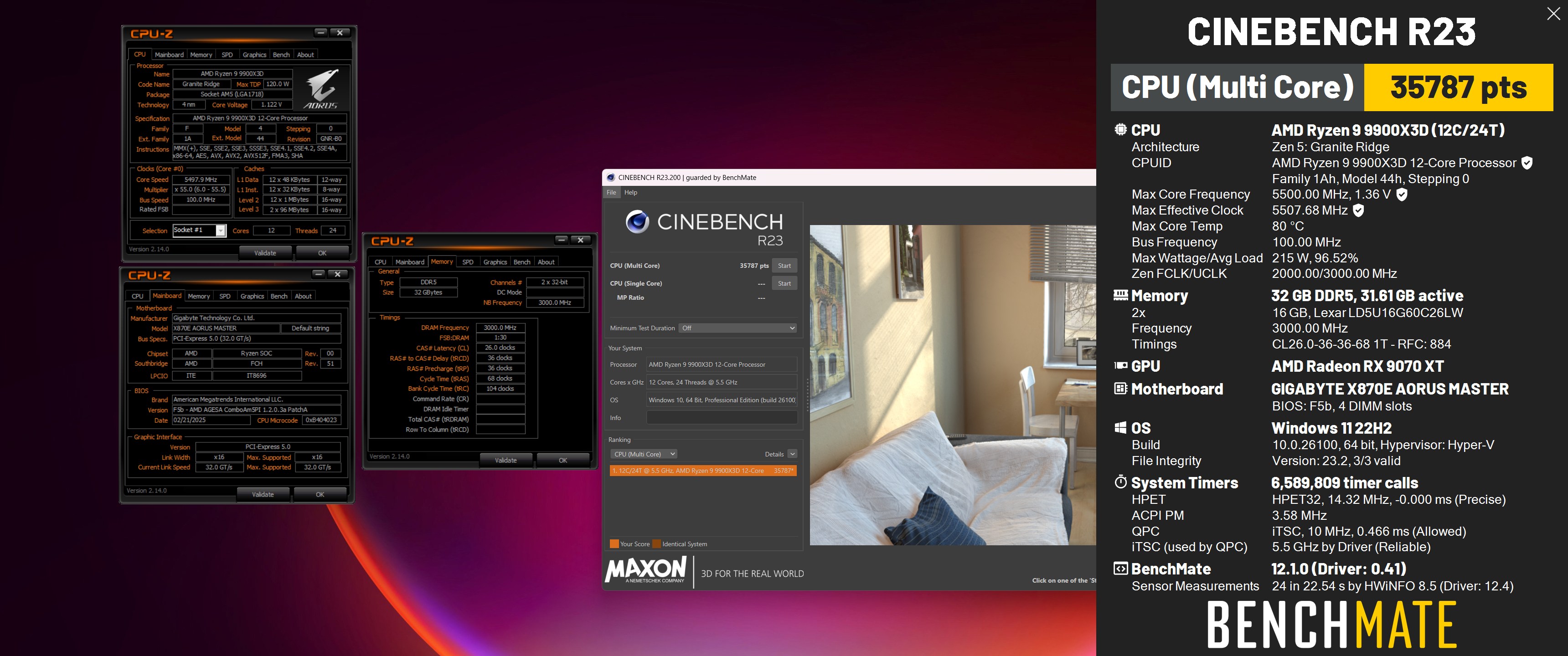This screenshot has width=1568, height=656.
Task: Minimize the CPU-Z processor window
Action: [321, 33]
